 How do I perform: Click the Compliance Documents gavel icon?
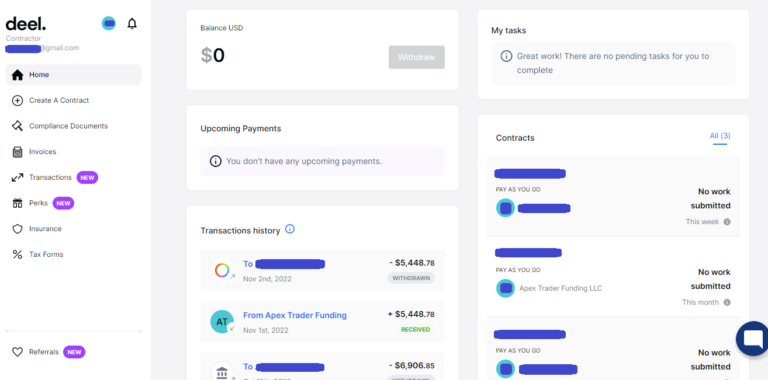click(x=17, y=126)
